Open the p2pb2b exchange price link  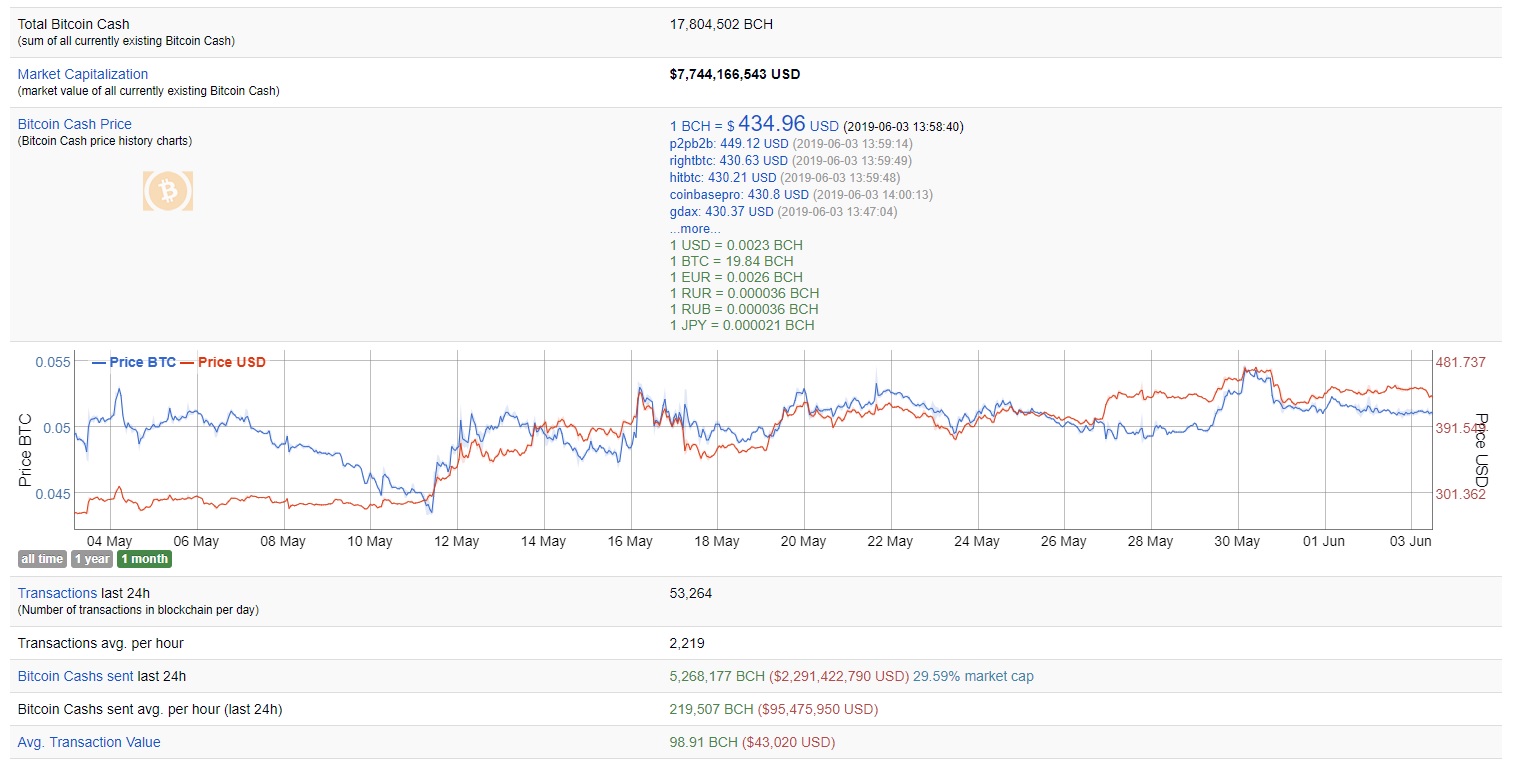pos(729,143)
